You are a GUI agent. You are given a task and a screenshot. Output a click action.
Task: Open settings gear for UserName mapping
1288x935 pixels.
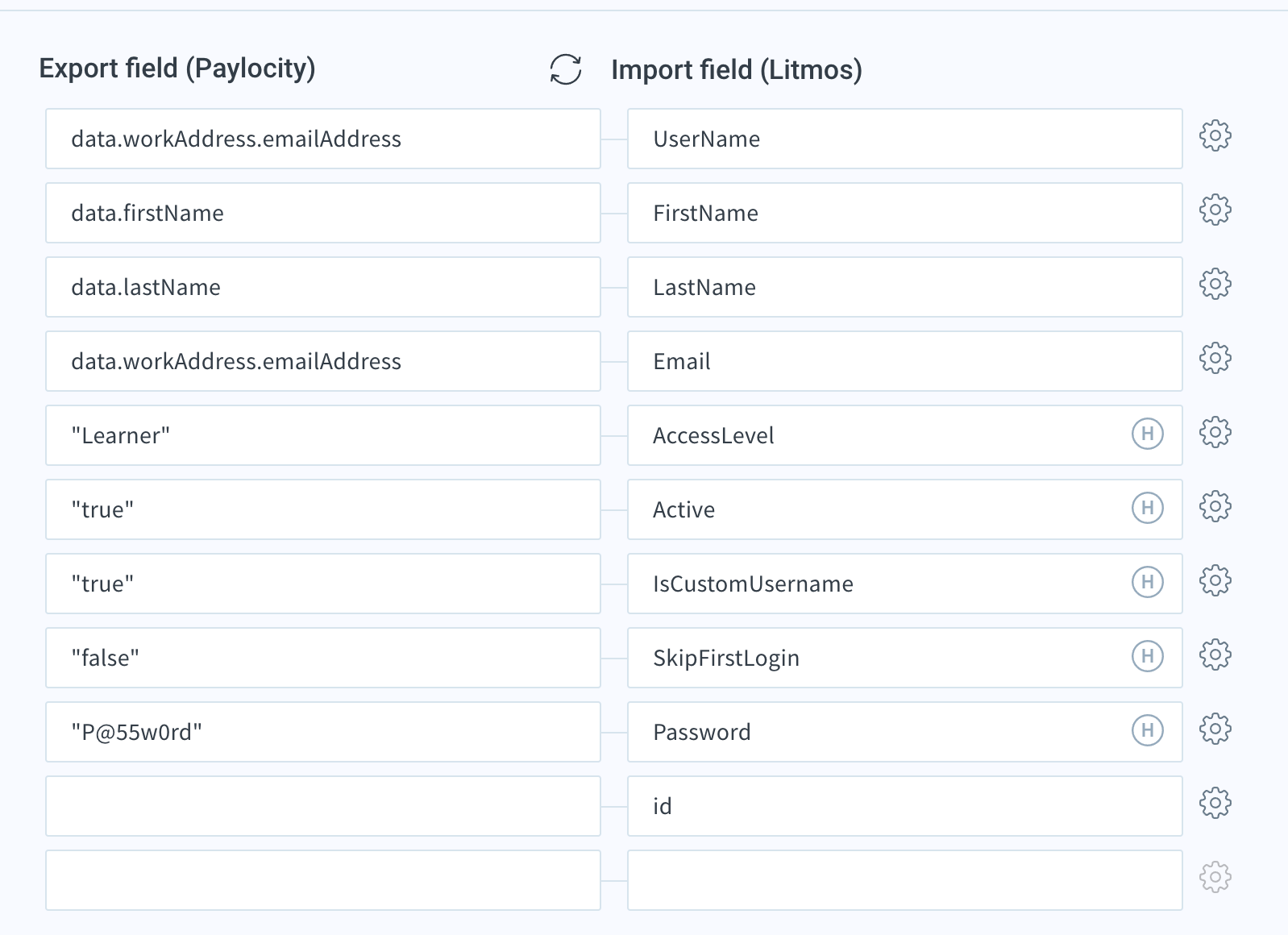pyautogui.click(x=1215, y=135)
